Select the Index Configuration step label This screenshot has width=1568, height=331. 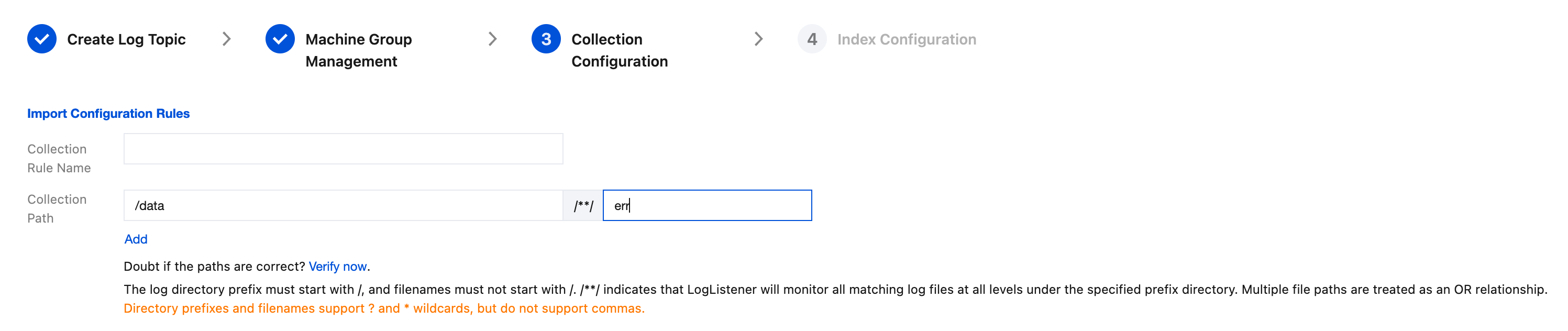click(907, 39)
